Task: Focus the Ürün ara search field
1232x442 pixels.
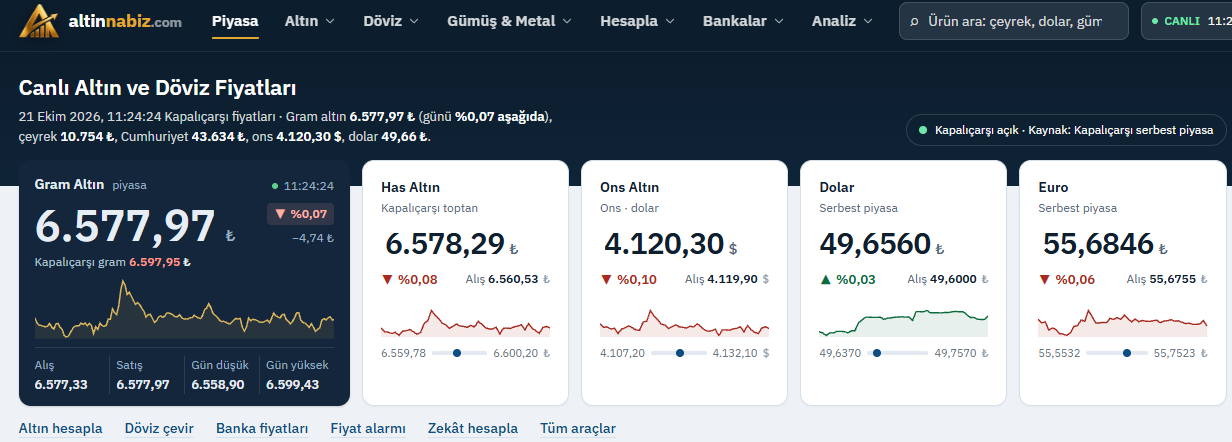Action: [x=1014, y=21]
